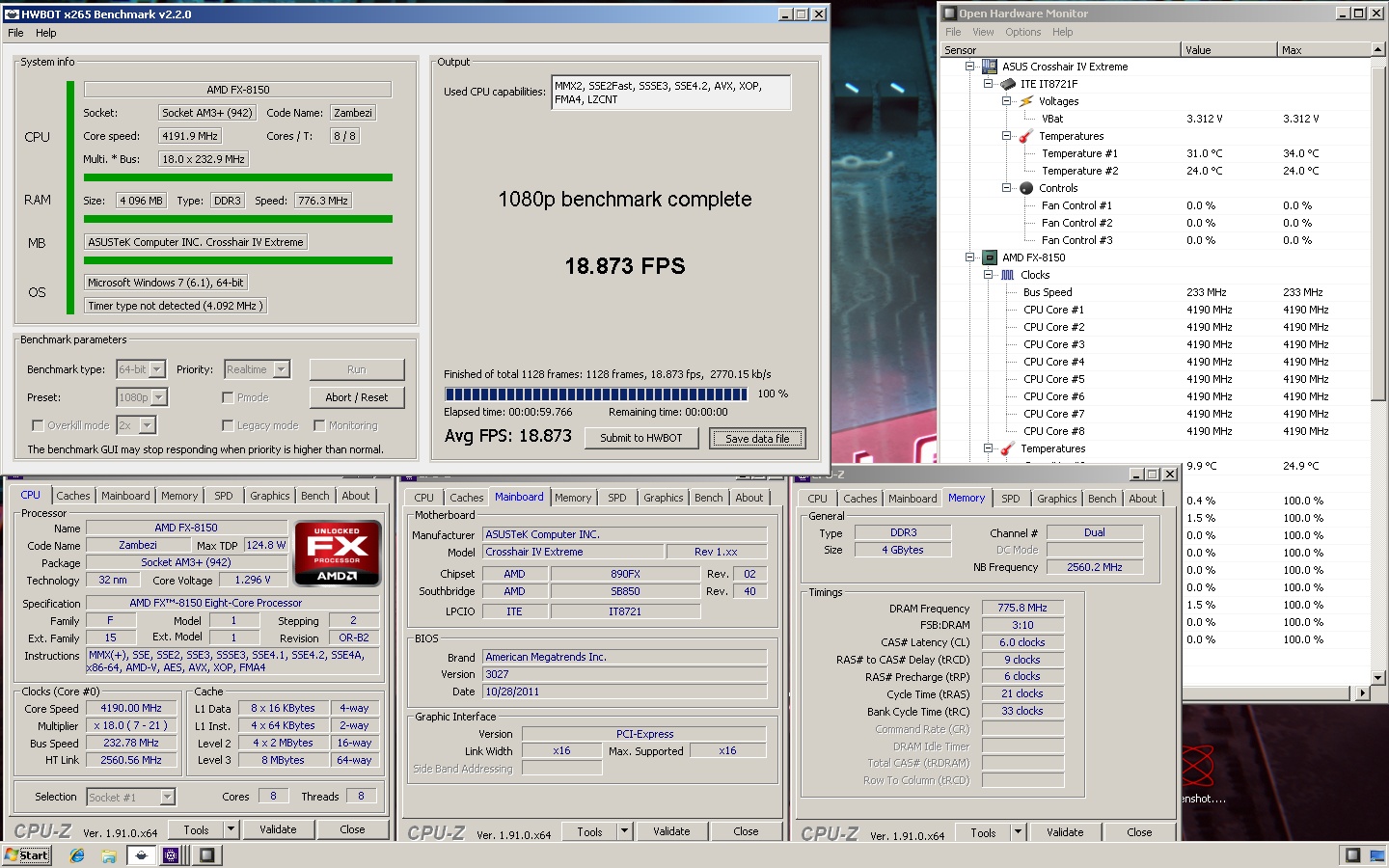Click the Max column header
Image resolution: width=1389 pixels, height=868 pixels.
tap(1323, 49)
